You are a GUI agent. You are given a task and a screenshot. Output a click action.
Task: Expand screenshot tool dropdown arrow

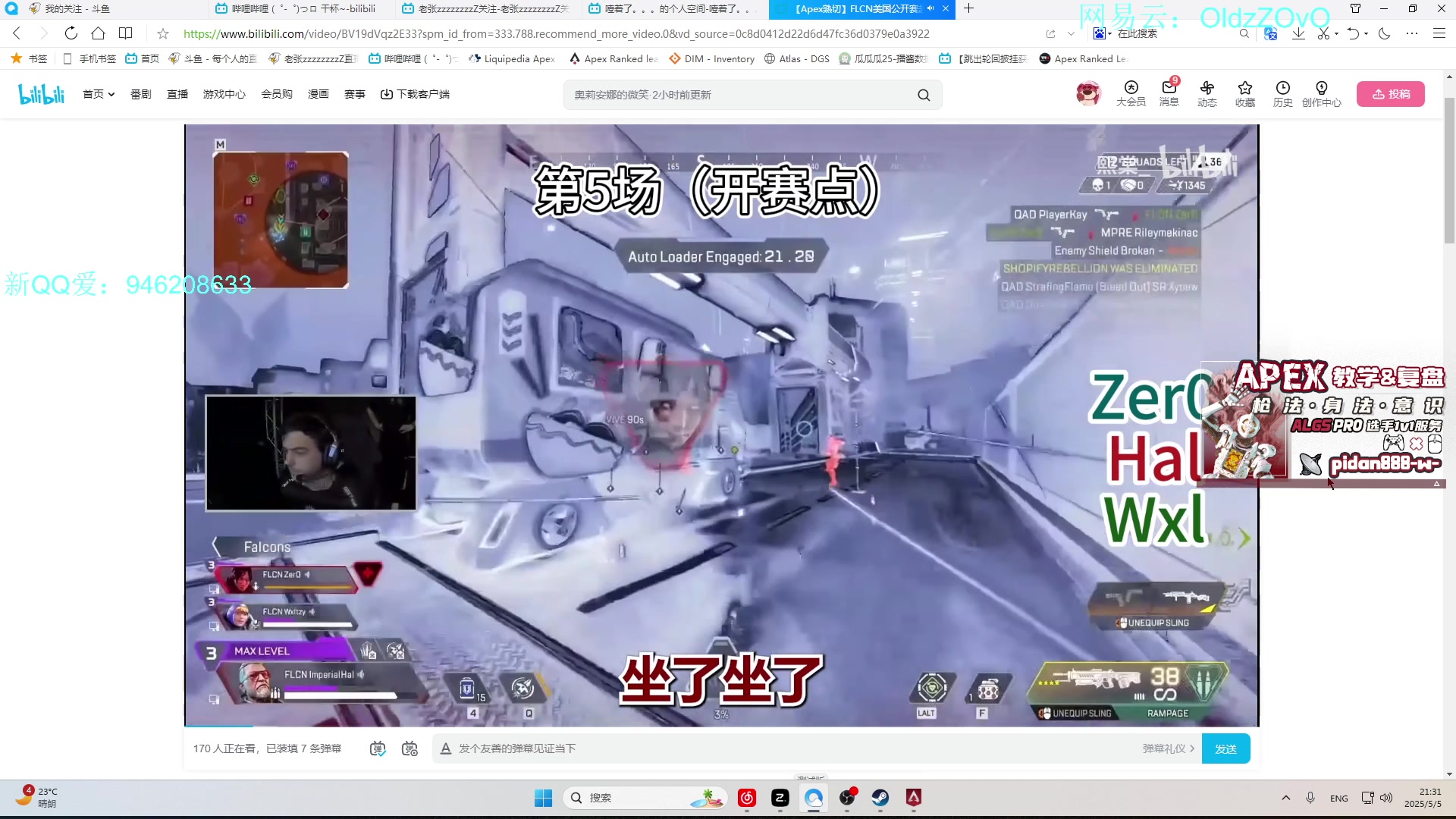[x=1336, y=33]
